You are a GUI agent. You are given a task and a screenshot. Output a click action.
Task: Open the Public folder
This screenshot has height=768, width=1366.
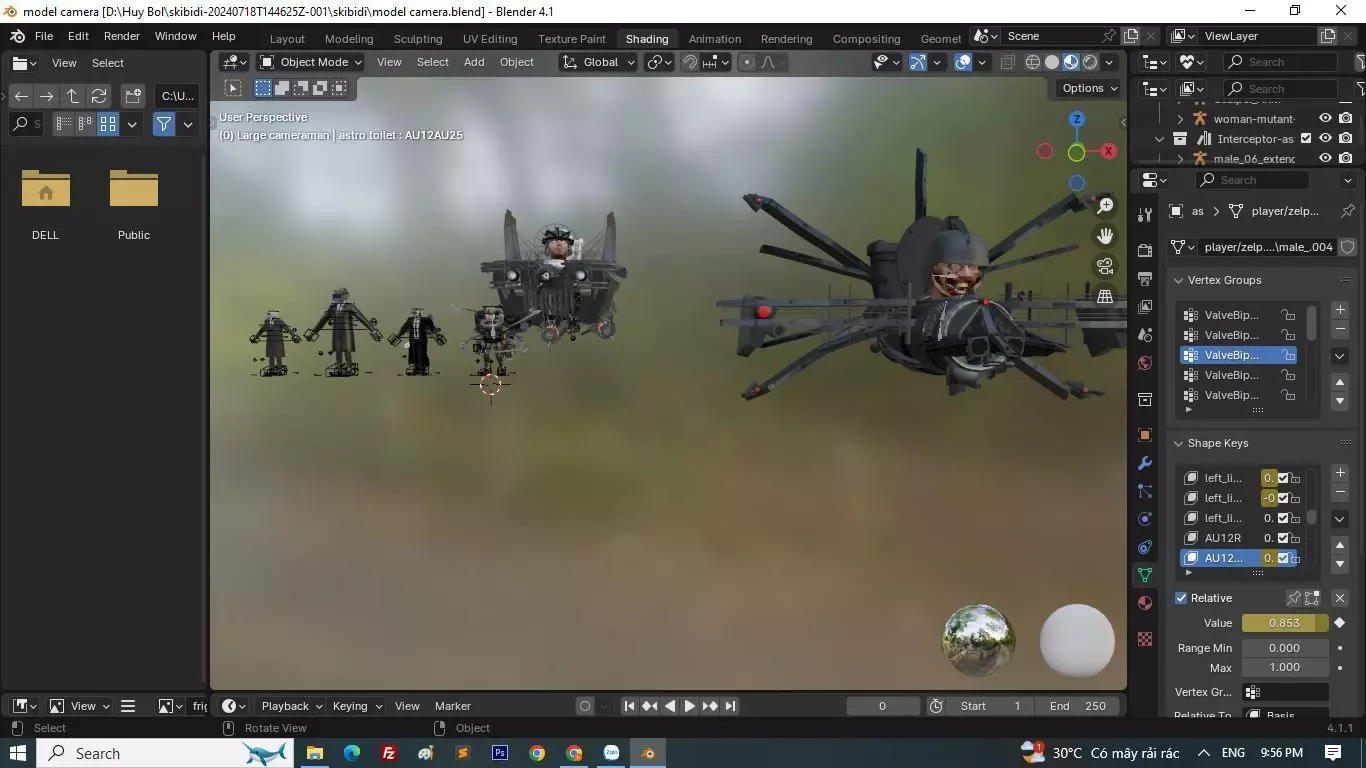(134, 204)
